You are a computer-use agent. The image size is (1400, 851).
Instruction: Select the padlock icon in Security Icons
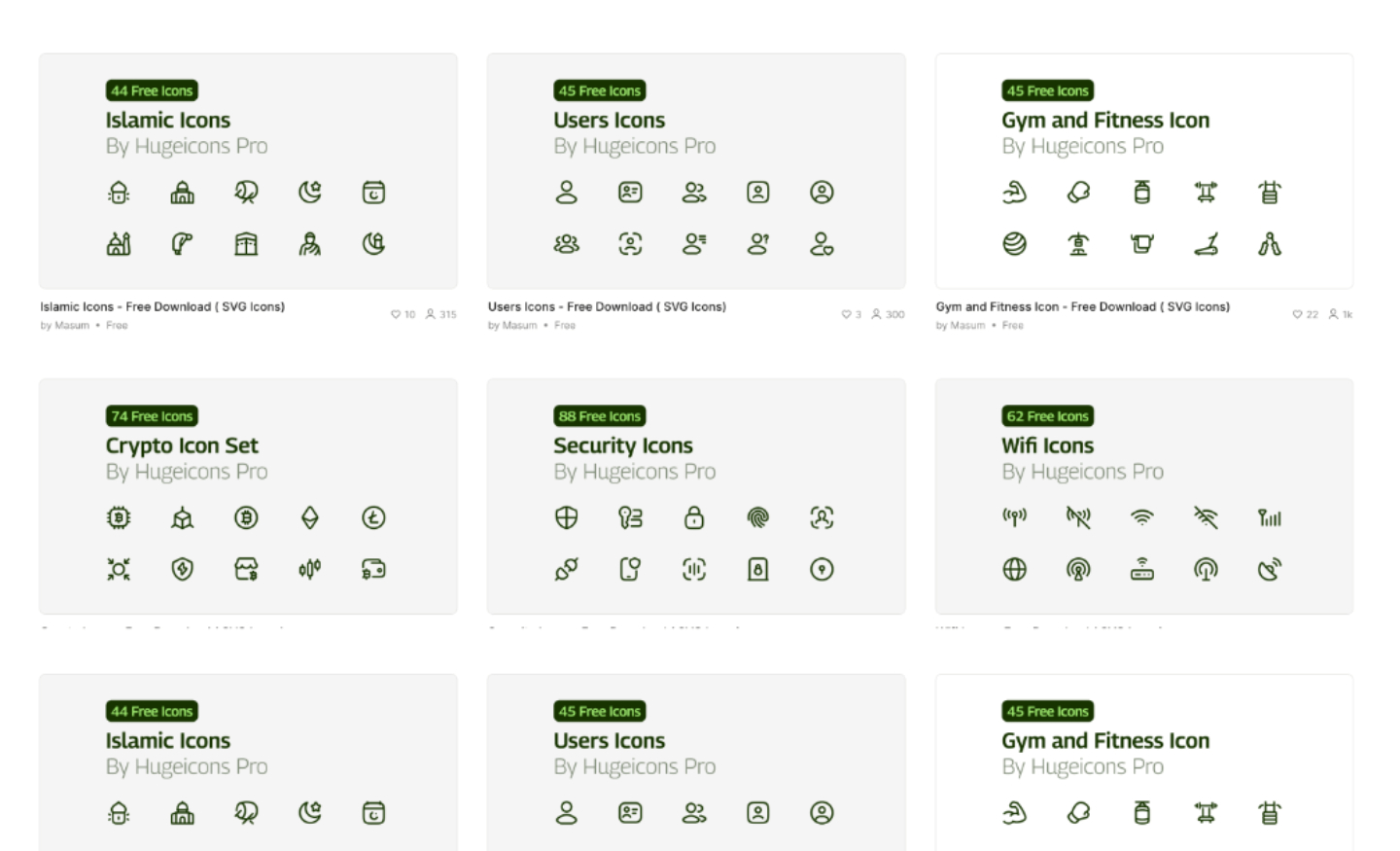[694, 518]
